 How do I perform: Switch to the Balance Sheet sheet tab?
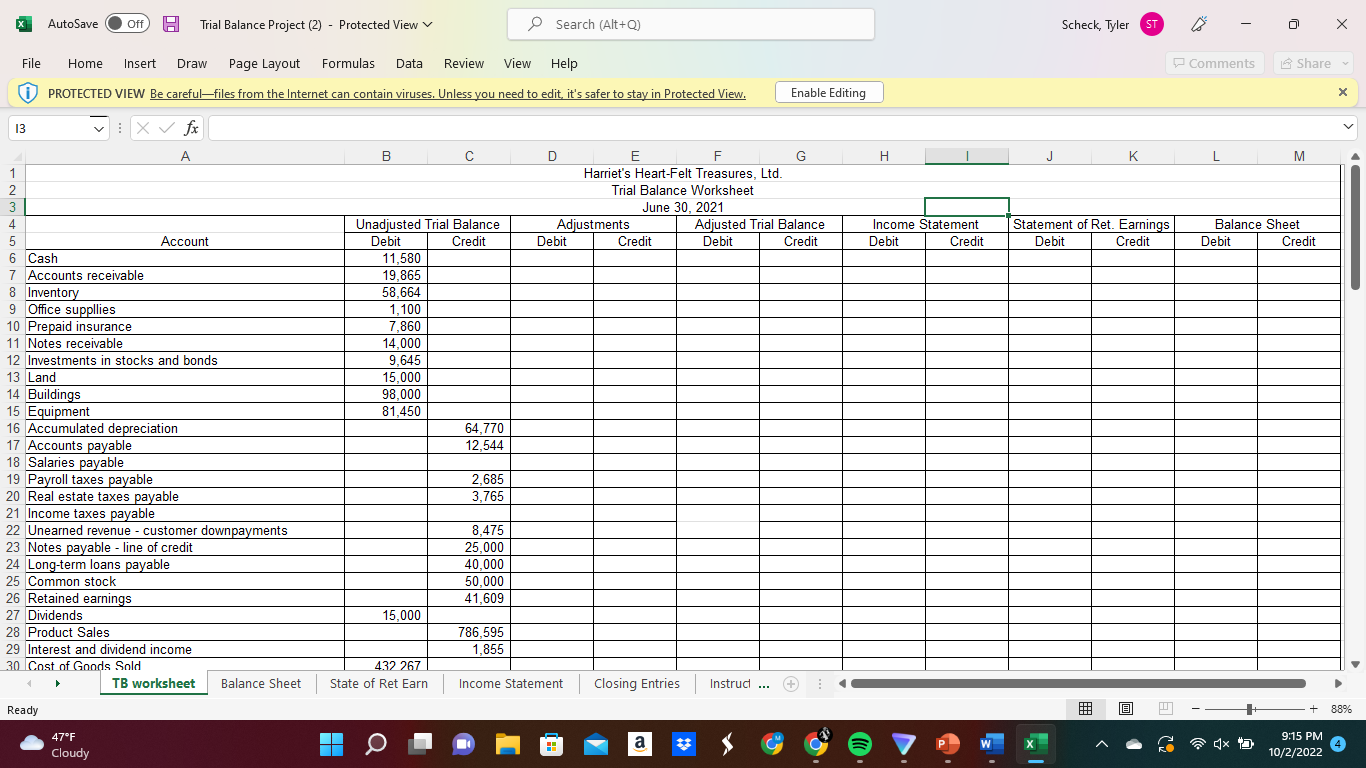[261, 684]
